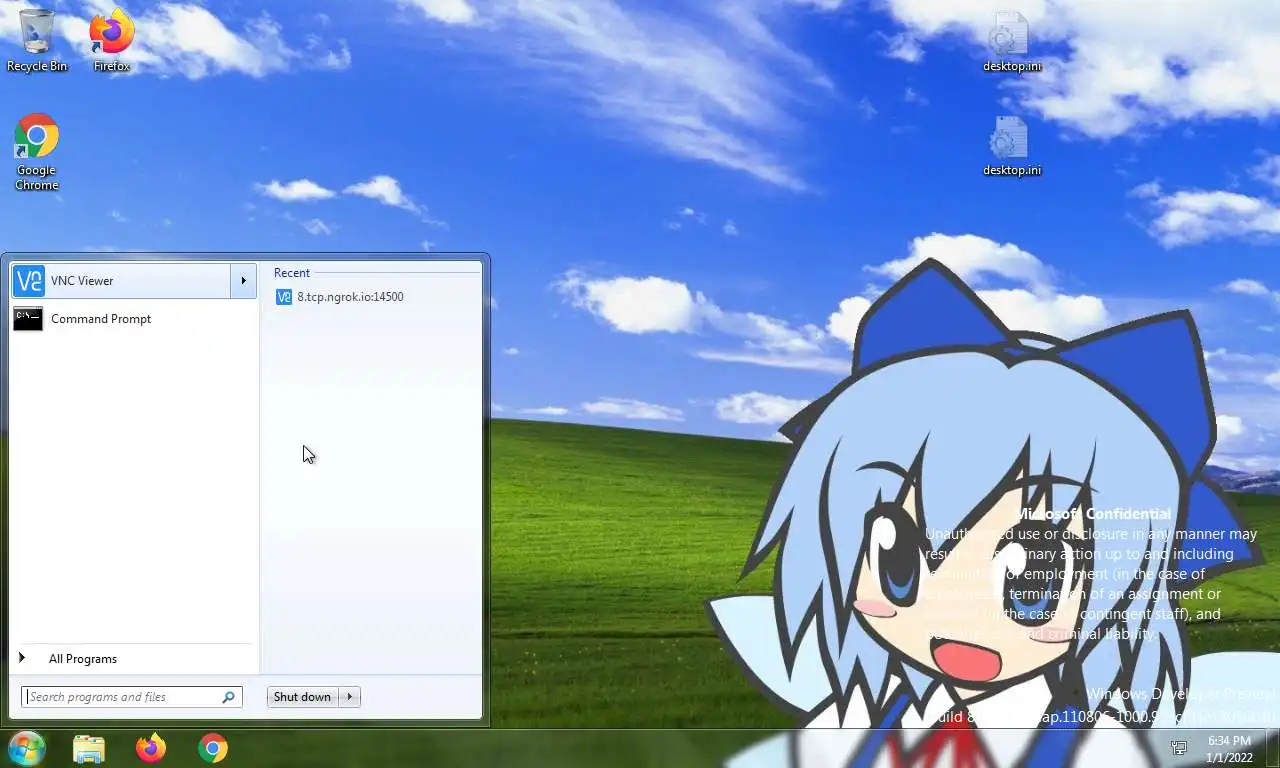Screen dimensions: 1280x768
Task: Click the Shut down button
Action: point(302,697)
